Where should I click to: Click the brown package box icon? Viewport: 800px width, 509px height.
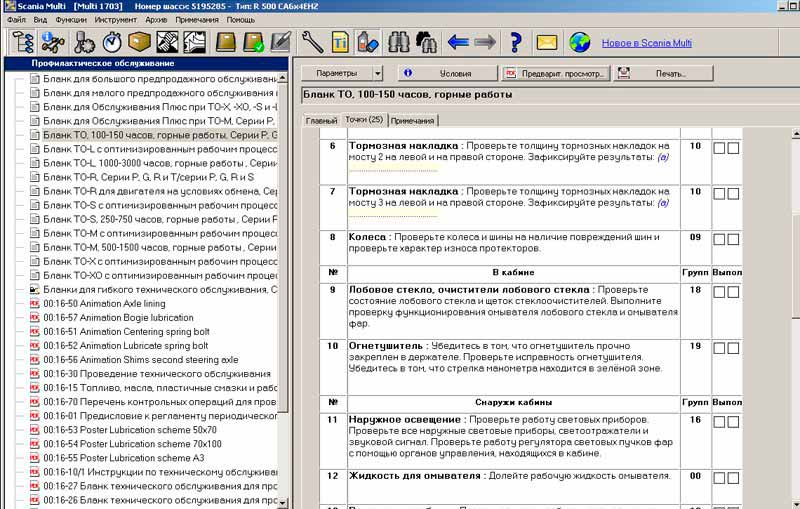pos(139,42)
